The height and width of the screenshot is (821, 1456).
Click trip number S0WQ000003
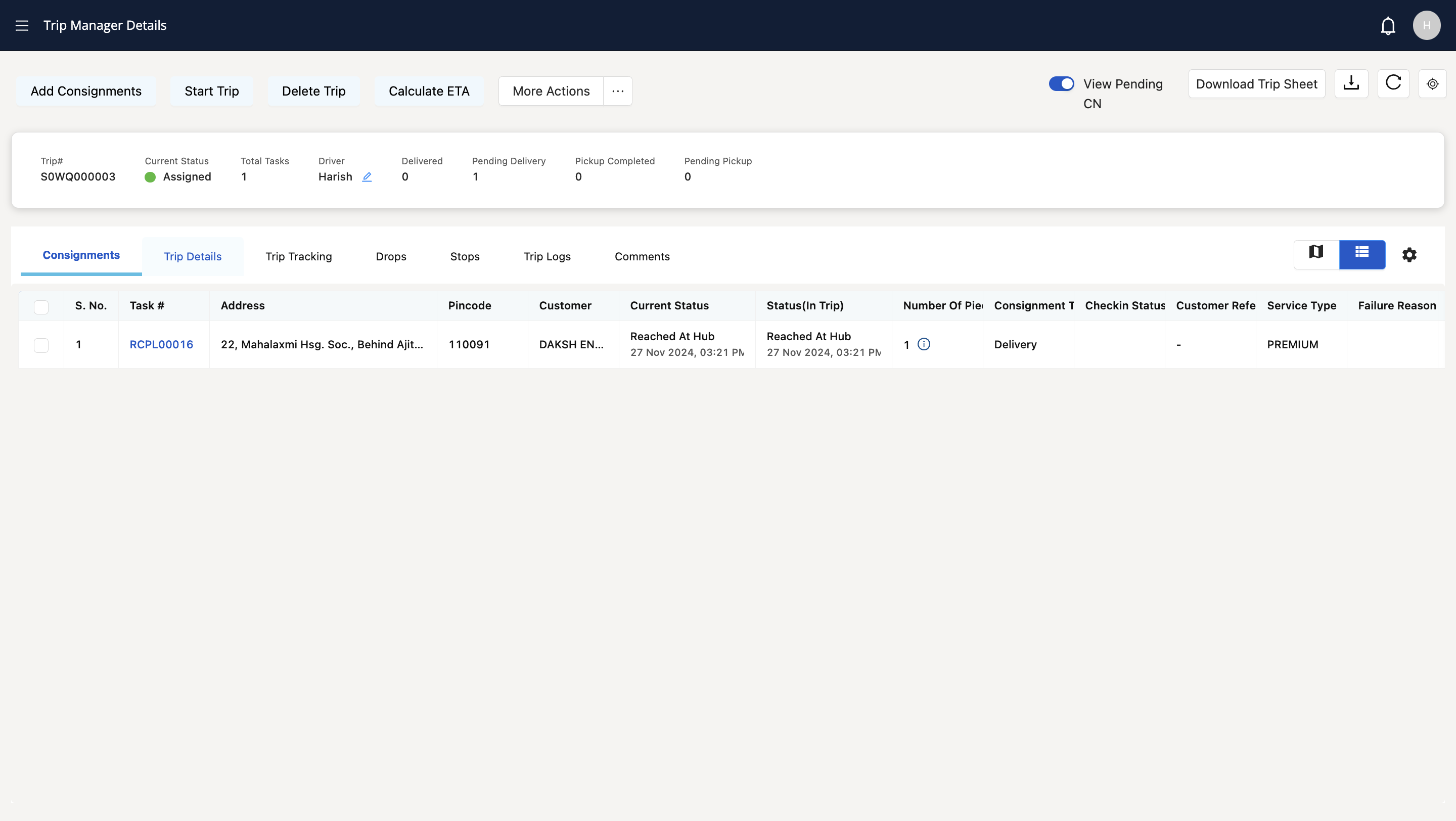pyautogui.click(x=78, y=177)
